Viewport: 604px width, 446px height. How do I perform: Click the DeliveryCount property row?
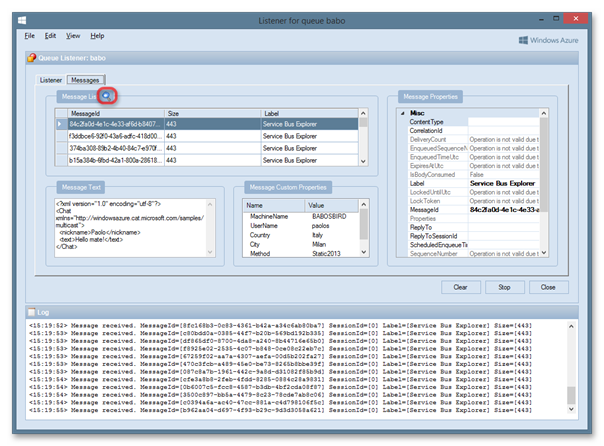pyautogui.click(x=473, y=139)
